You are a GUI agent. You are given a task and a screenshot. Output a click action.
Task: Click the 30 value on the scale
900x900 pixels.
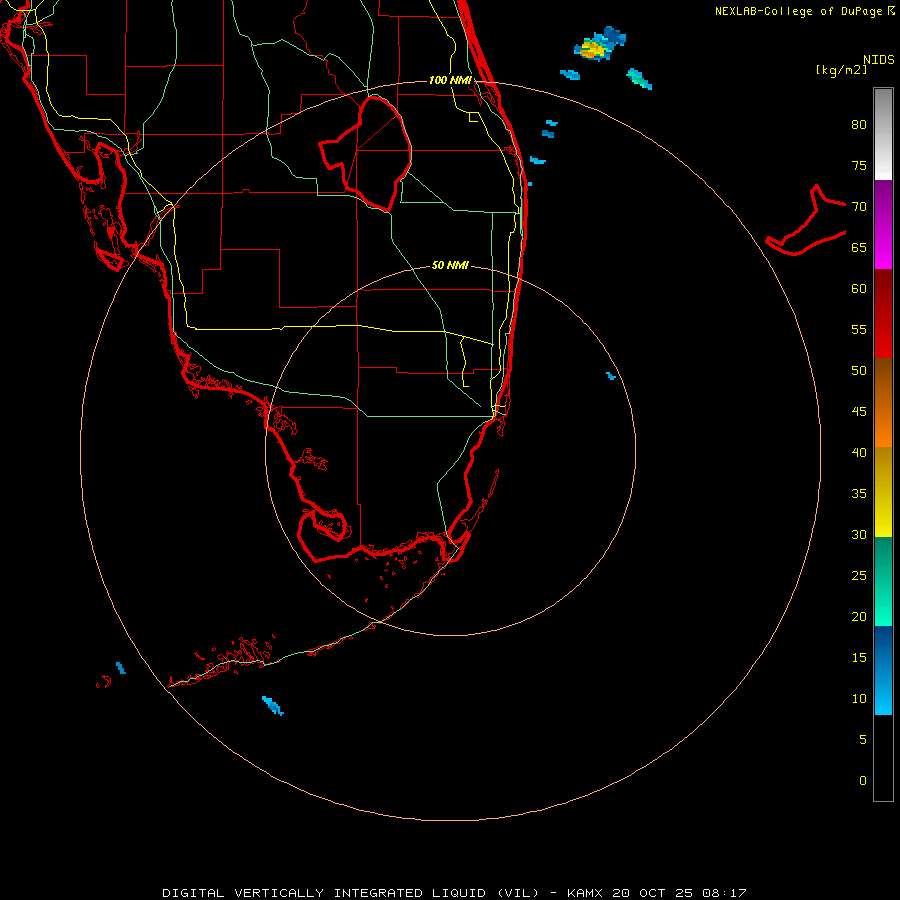click(x=859, y=534)
